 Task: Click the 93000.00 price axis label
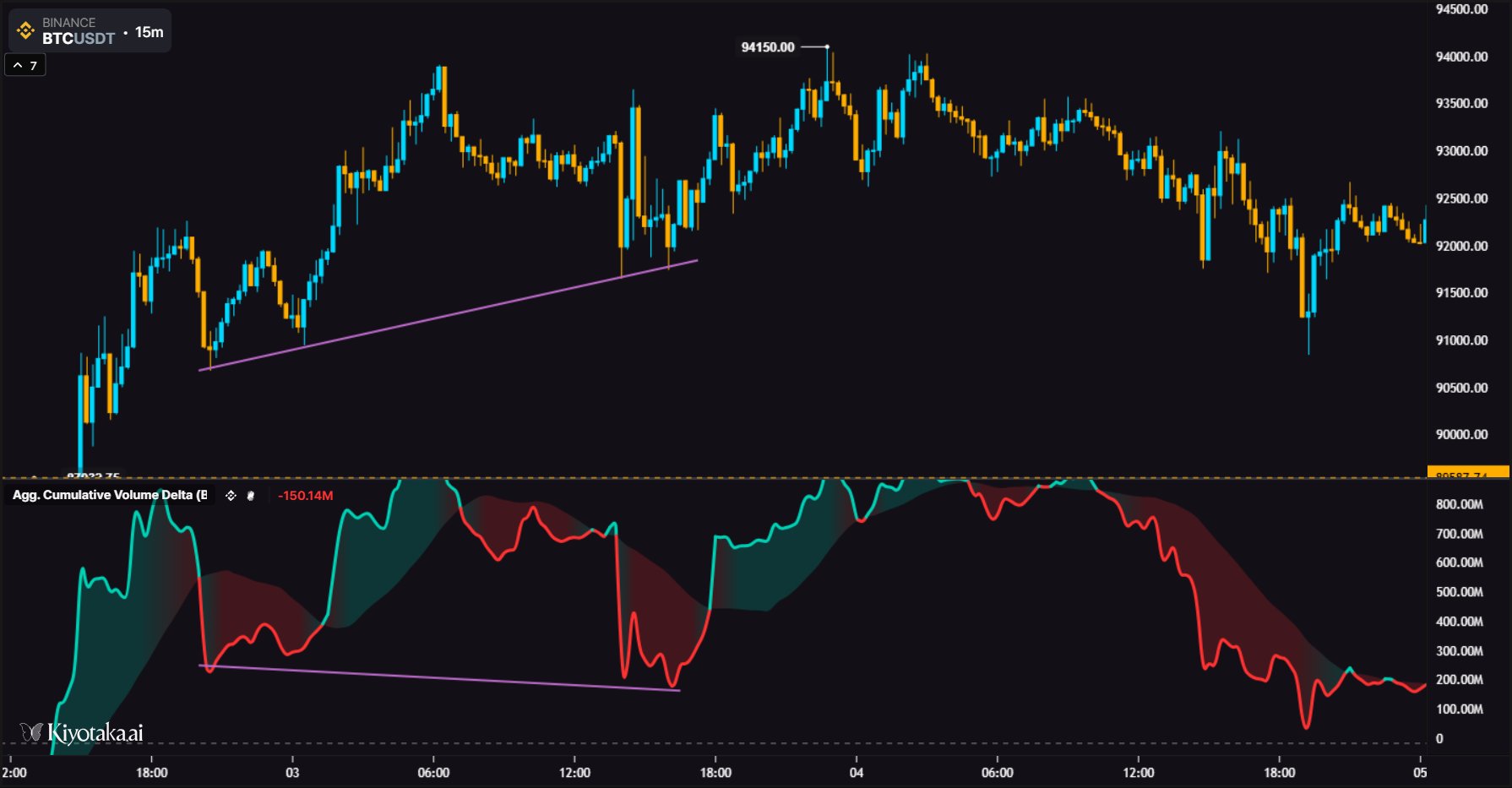1462,151
